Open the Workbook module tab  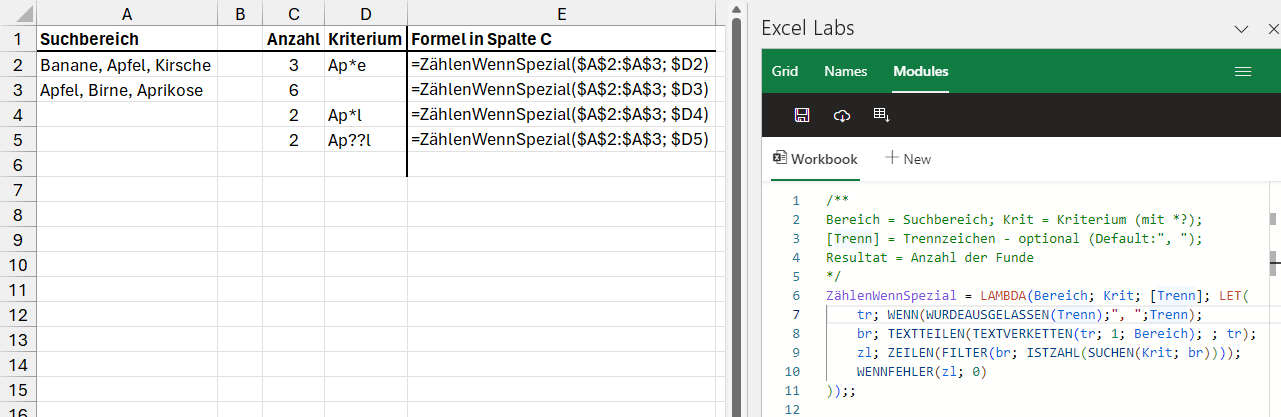tap(815, 159)
